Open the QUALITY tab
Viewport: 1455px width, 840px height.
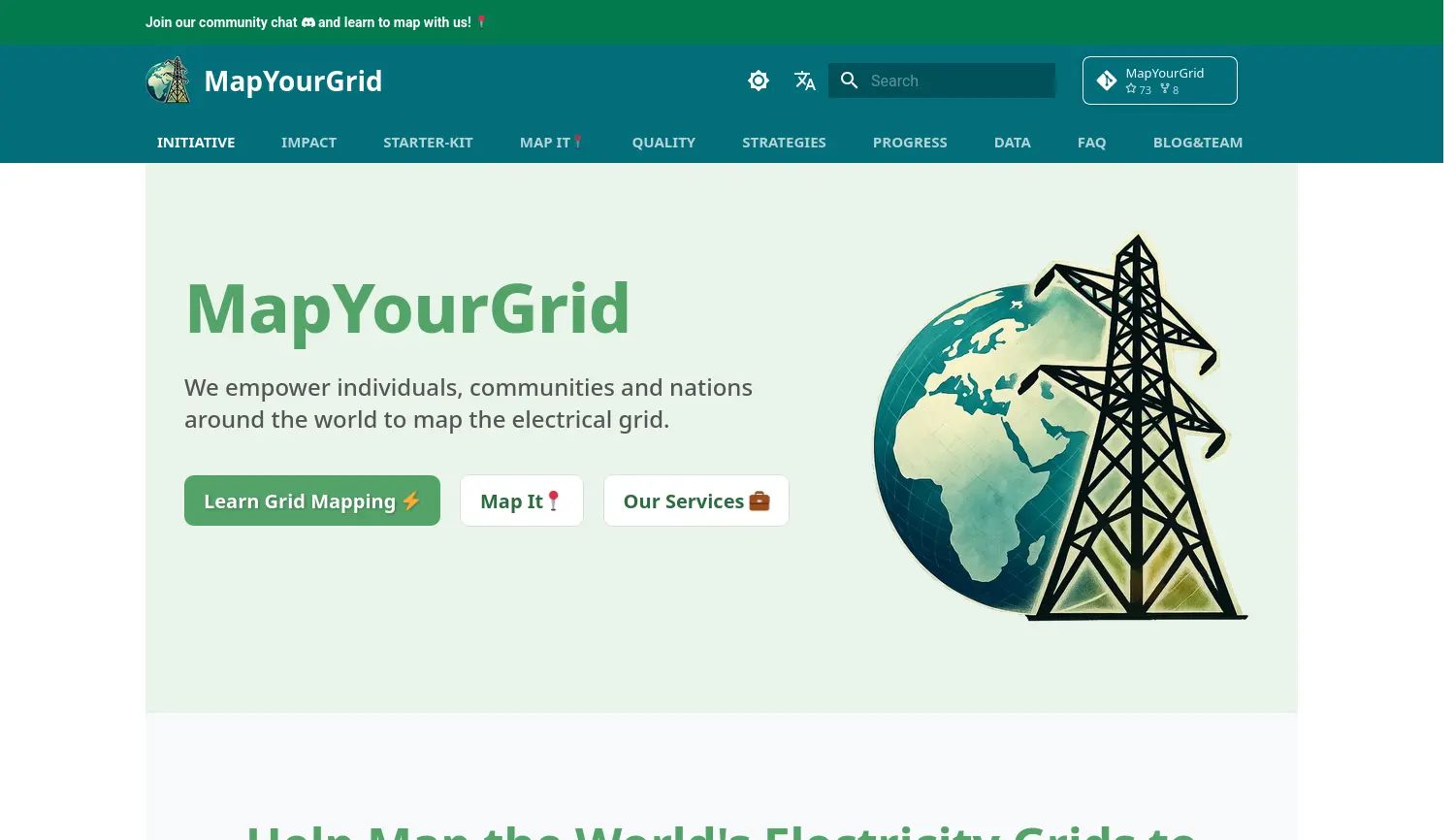coord(663,143)
